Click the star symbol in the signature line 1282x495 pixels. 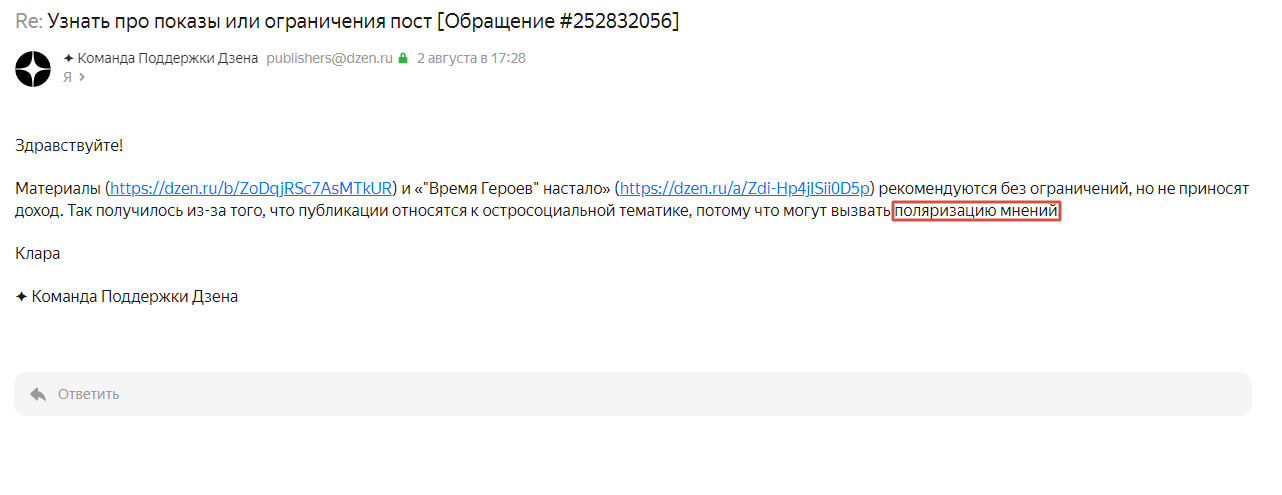pos(22,297)
